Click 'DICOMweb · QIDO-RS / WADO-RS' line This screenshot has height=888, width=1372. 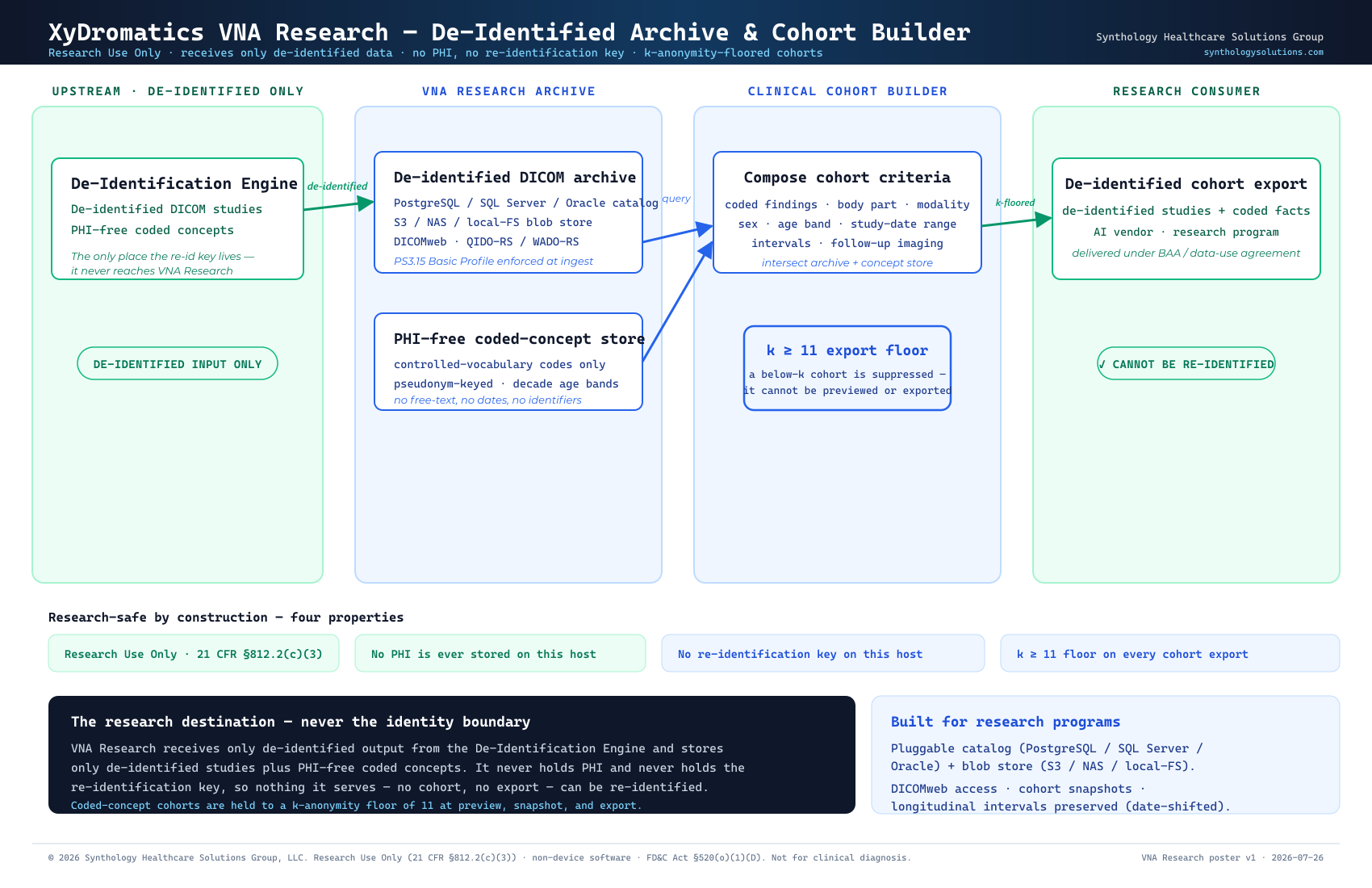(x=487, y=242)
